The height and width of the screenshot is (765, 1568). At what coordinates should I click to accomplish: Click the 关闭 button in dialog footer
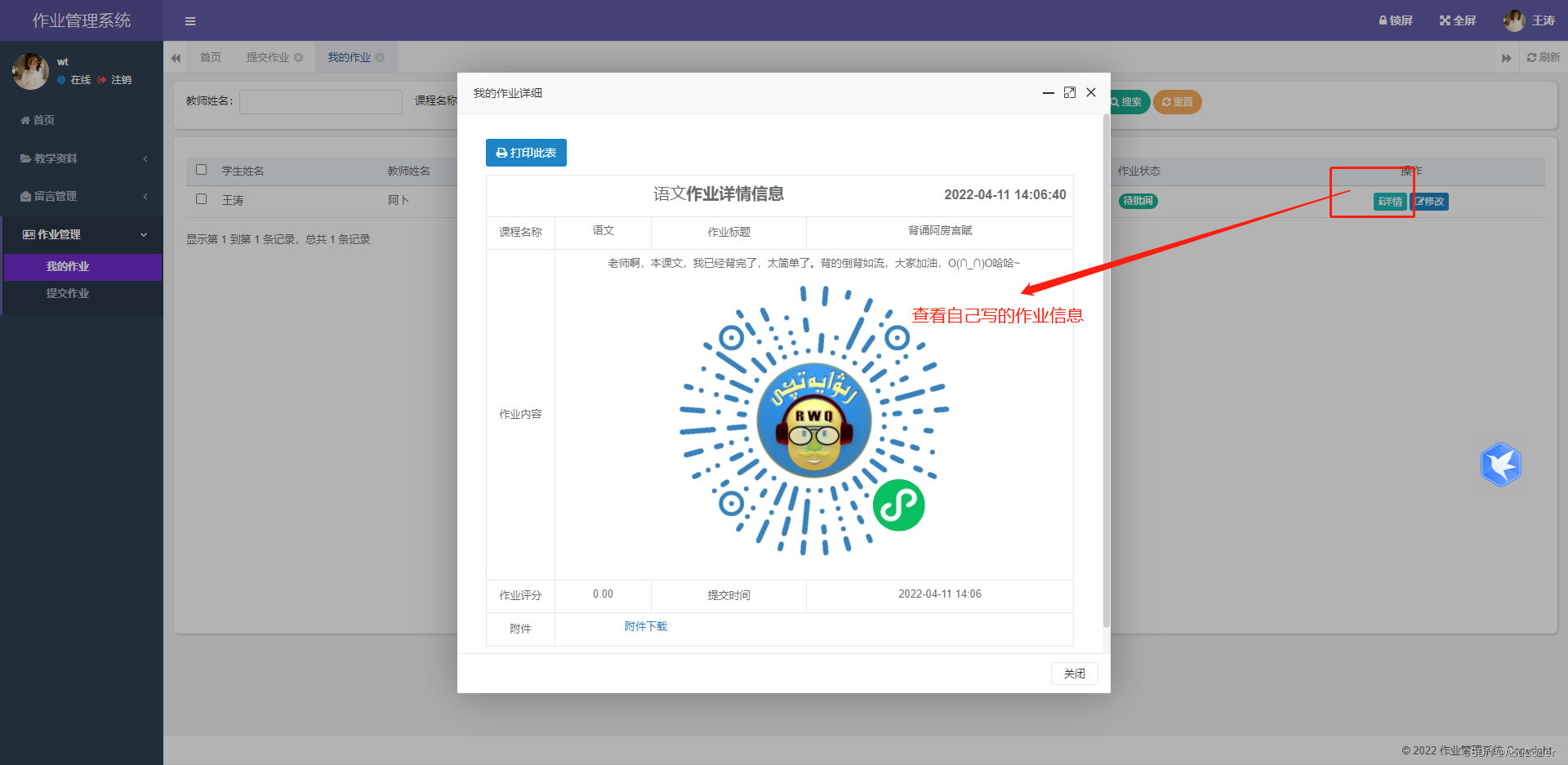coord(1075,674)
